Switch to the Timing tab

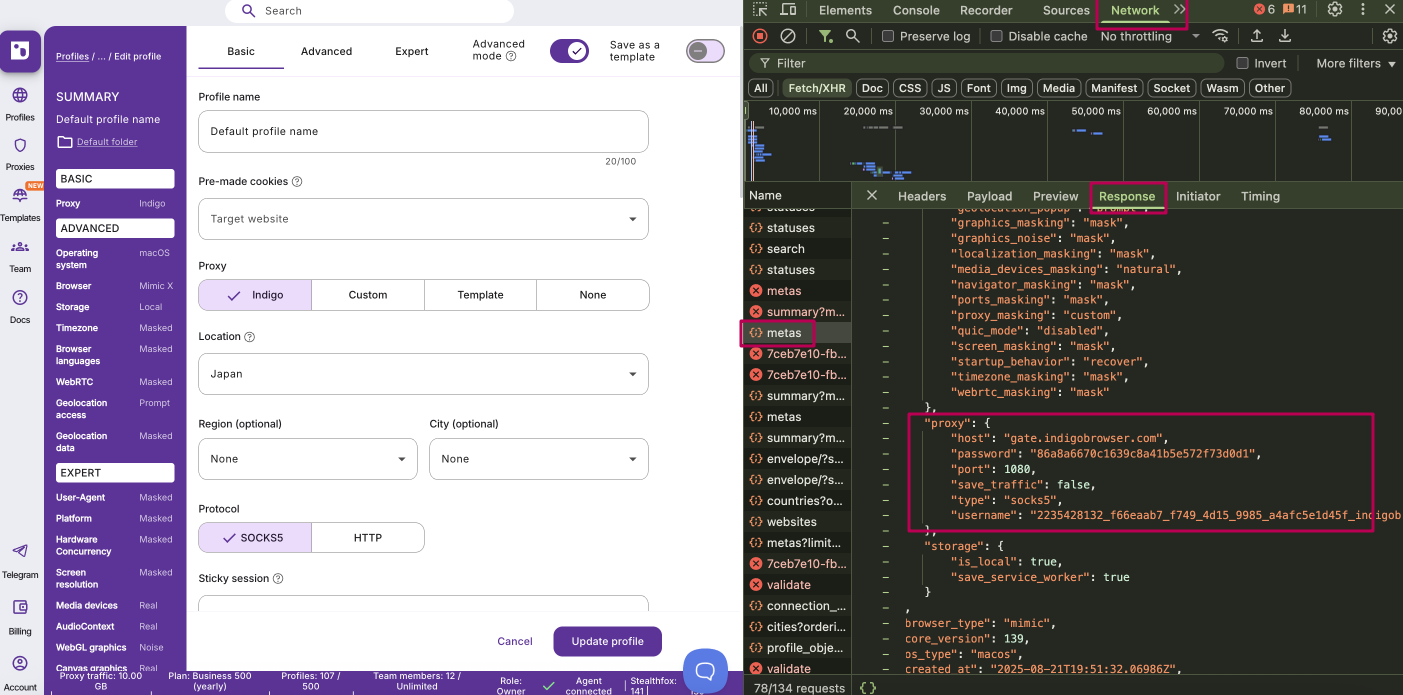click(1260, 196)
